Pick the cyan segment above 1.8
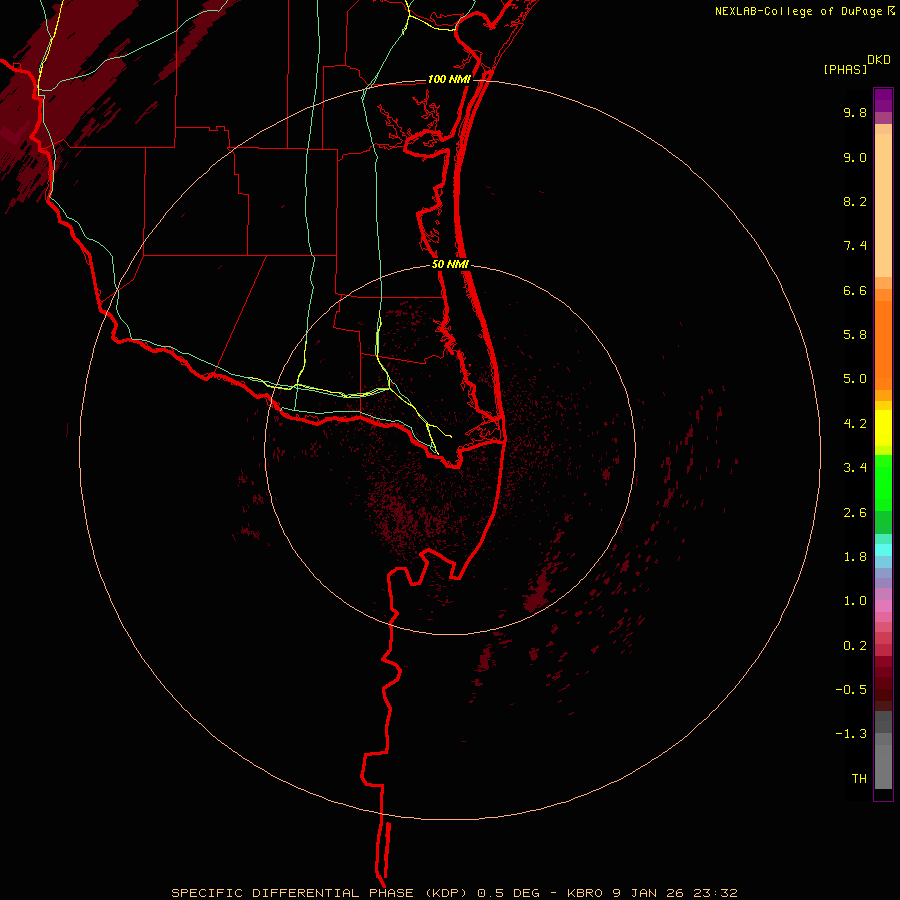Screen dimensions: 900x900 point(883,550)
